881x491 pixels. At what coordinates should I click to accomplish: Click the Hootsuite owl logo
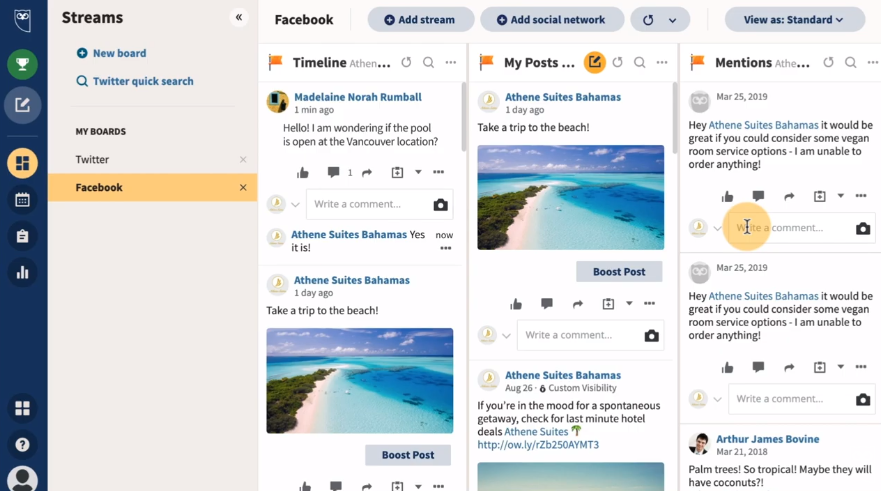click(22, 19)
